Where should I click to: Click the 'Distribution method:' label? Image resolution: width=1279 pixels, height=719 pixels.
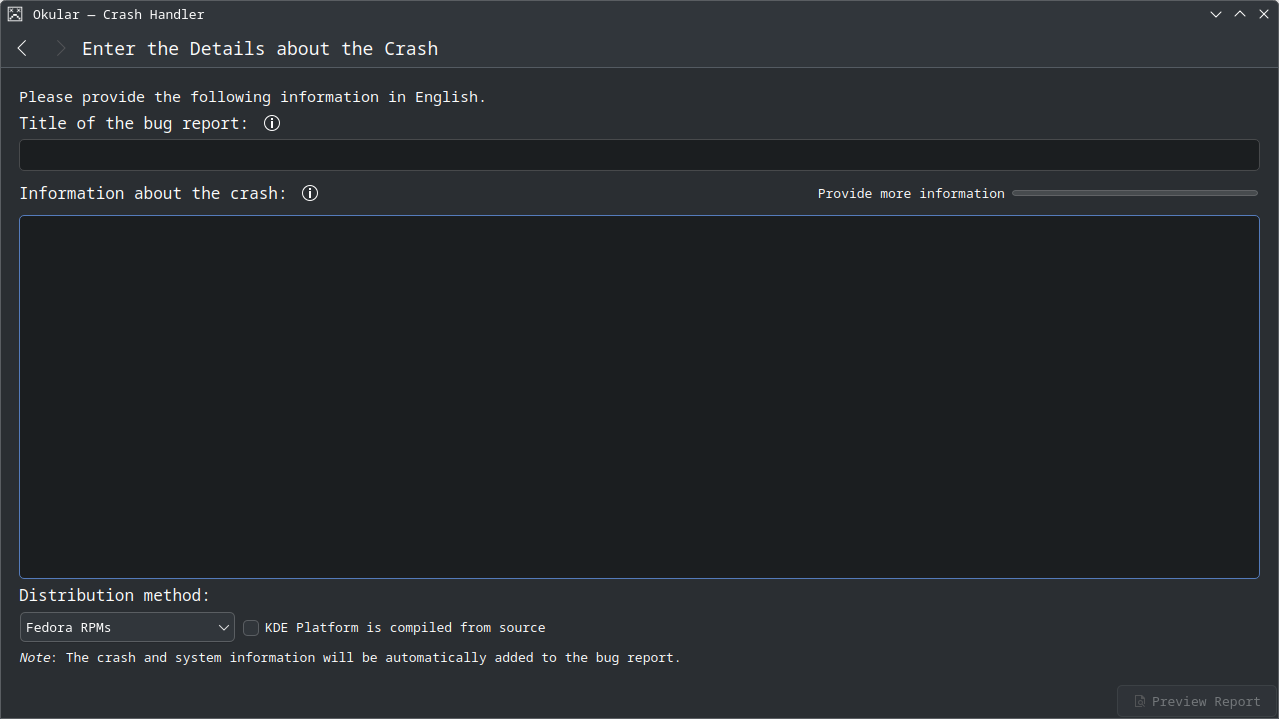[x=115, y=595]
